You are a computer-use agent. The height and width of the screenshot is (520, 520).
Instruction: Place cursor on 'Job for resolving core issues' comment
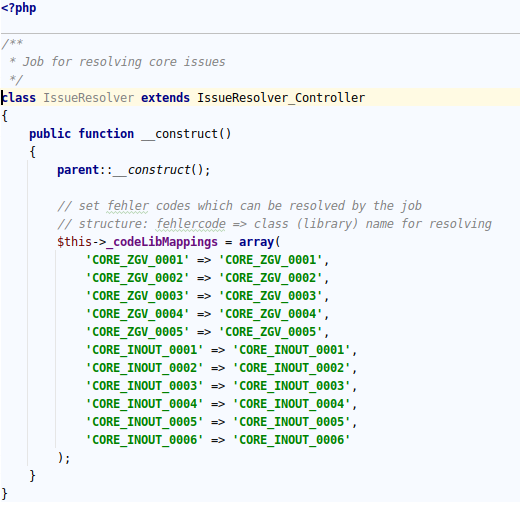click(124, 62)
